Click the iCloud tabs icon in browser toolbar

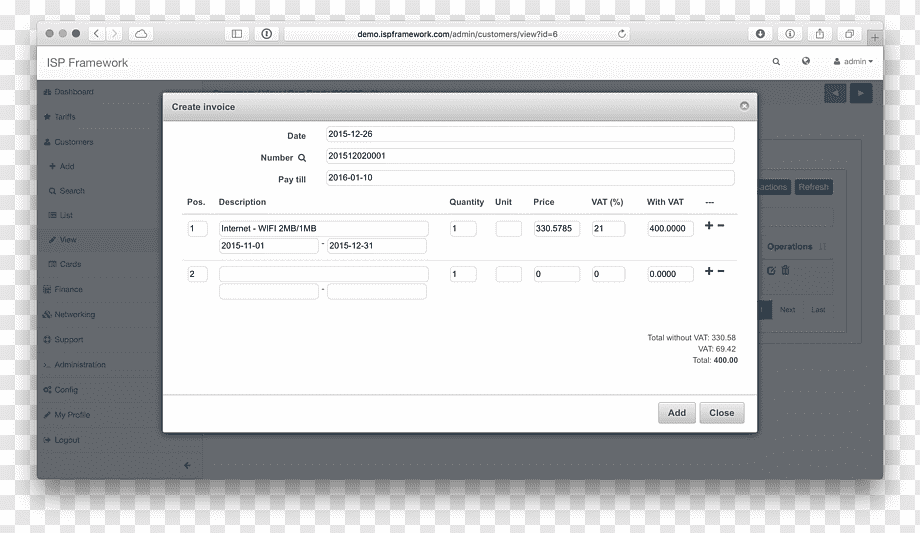click(141, 33)
